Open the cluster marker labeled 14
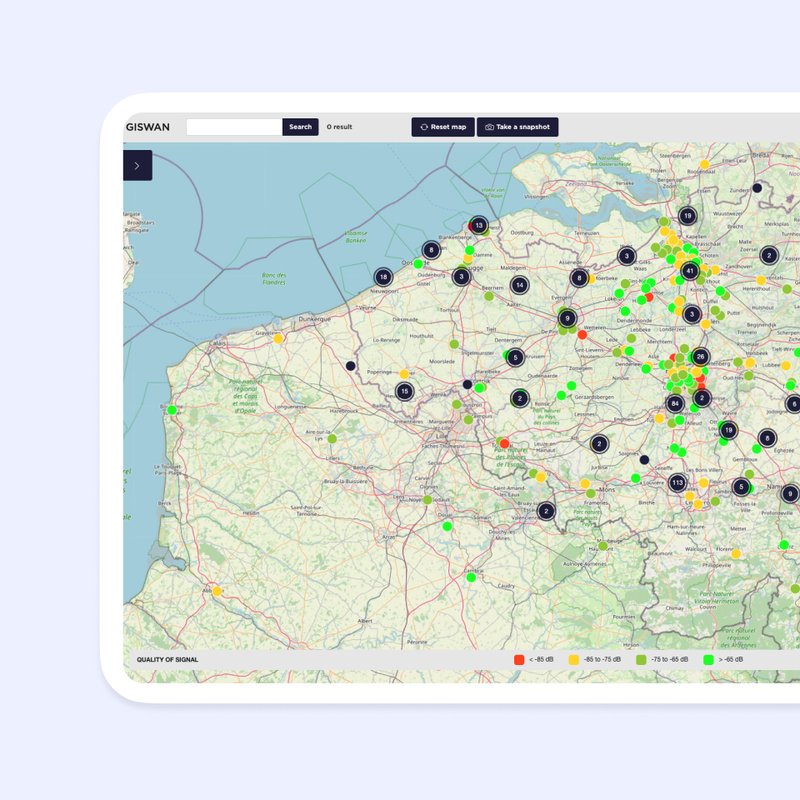Viewport: 800px width, 800px height. tap(519, 285)
